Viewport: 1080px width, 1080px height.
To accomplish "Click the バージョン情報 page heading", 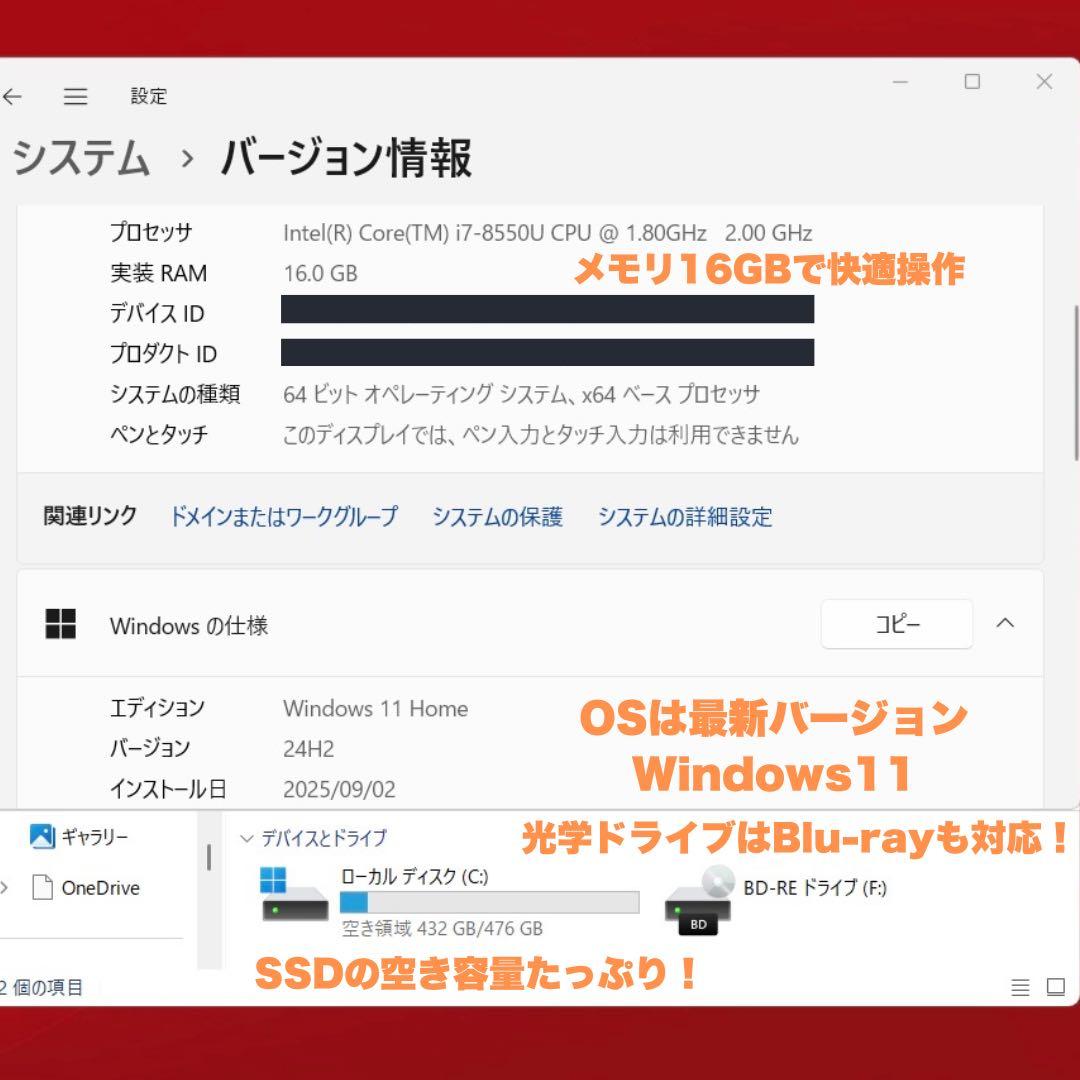I will coord(346,158).
